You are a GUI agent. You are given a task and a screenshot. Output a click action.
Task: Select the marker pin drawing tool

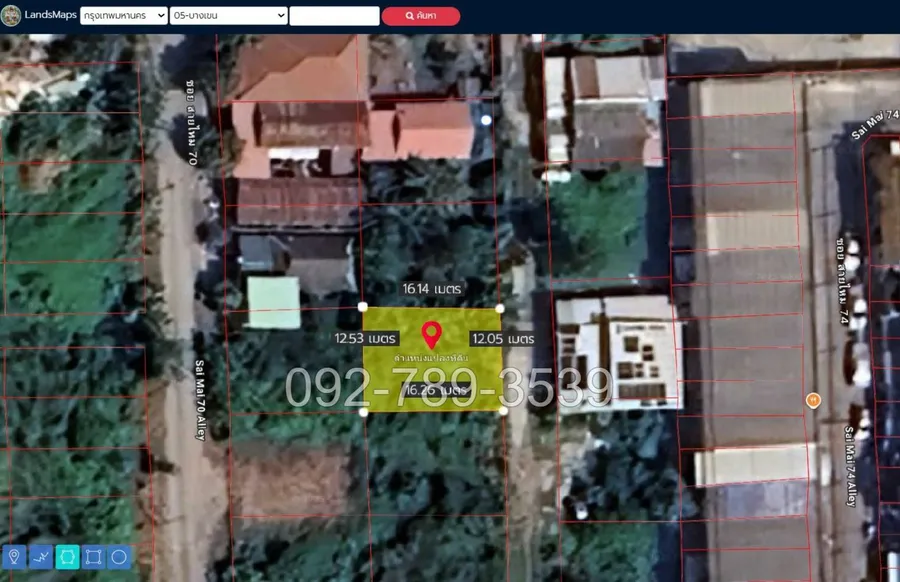(x=15, y=557)
